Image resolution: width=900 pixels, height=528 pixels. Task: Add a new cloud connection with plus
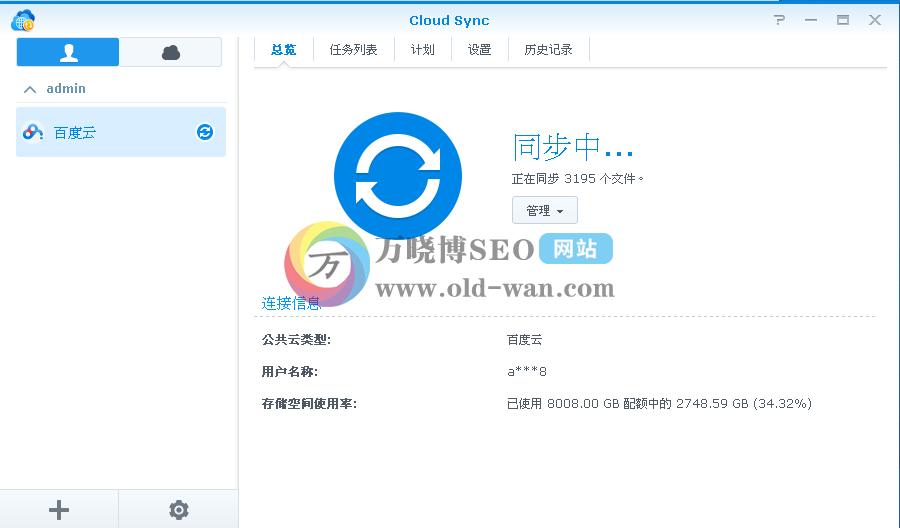coord(59,510)
